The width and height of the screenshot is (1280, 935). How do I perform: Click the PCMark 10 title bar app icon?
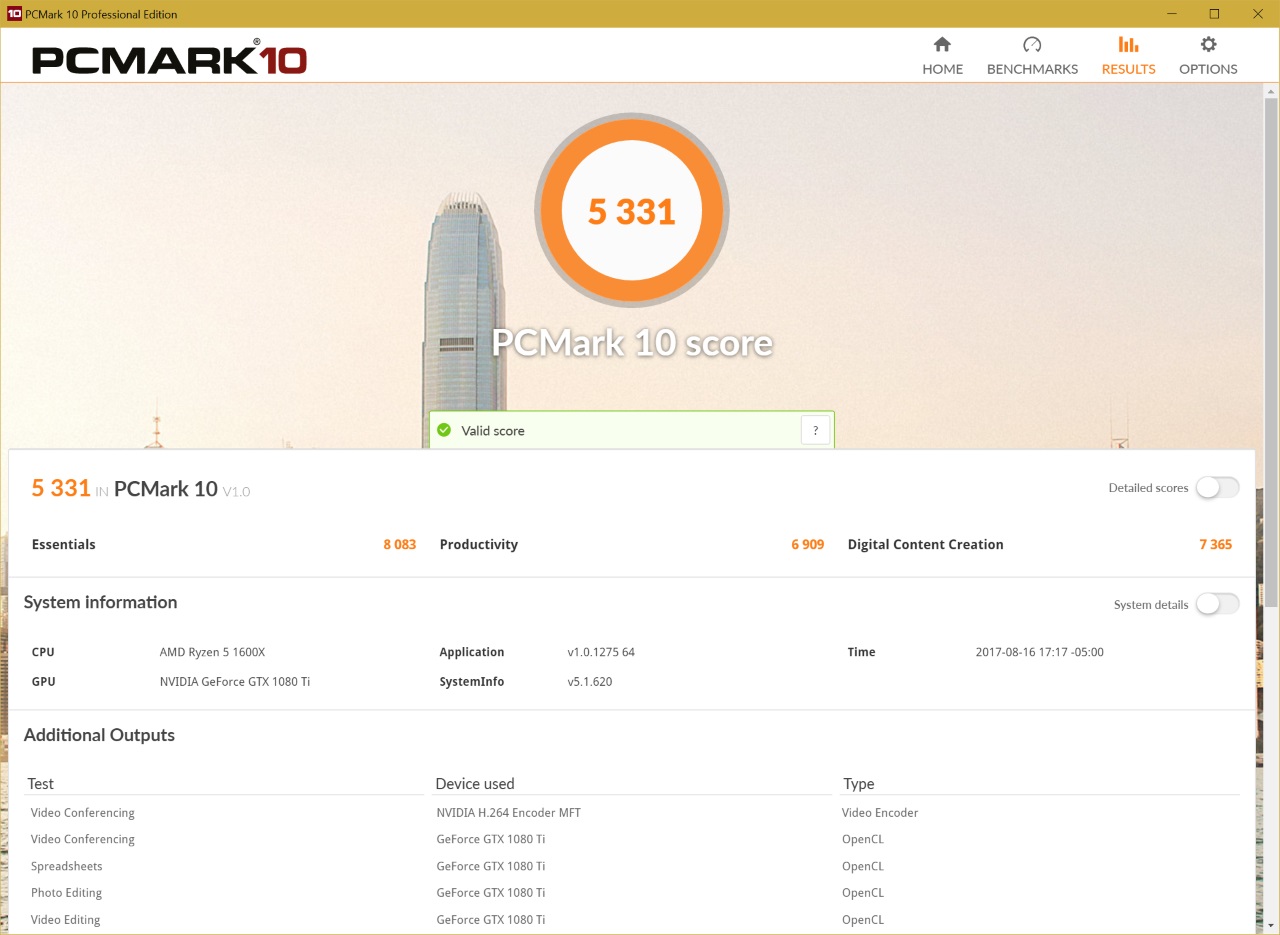14,14
